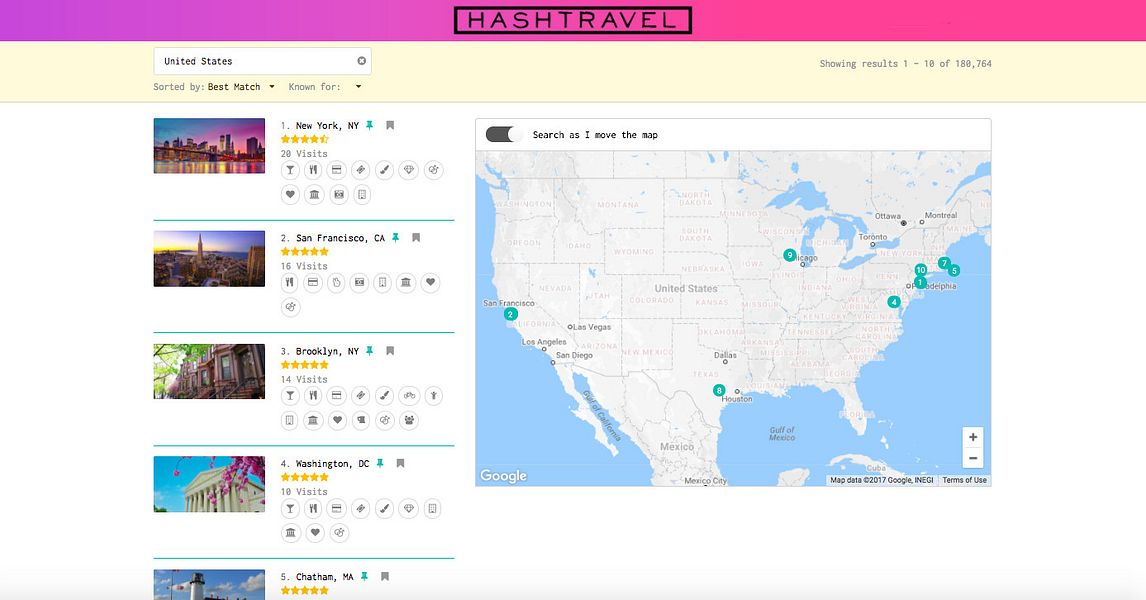Bookmark the Chatham, MA result

coord(385,577)
